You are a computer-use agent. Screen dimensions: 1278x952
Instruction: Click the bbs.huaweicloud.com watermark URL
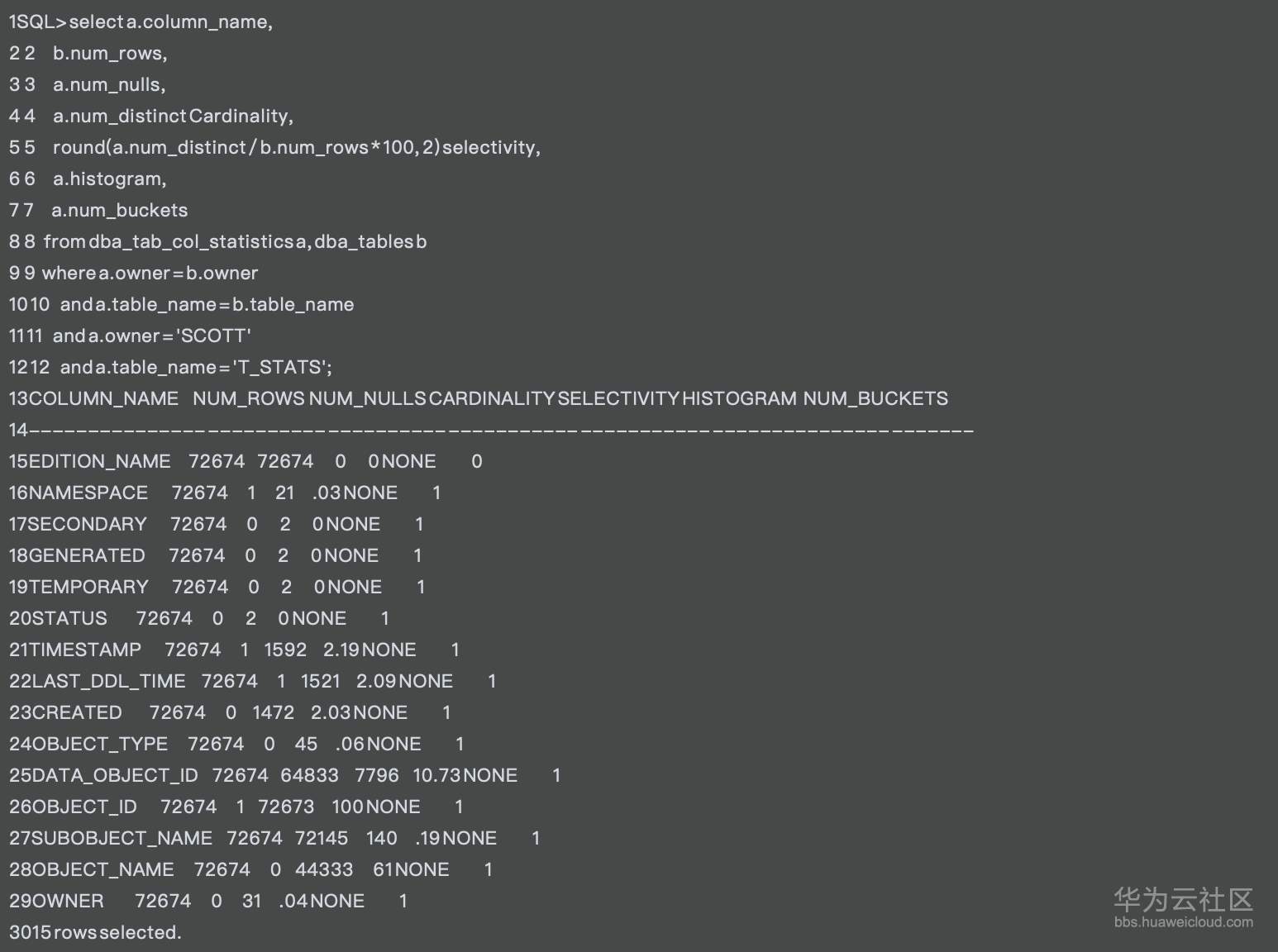(x=1183, y=922)
